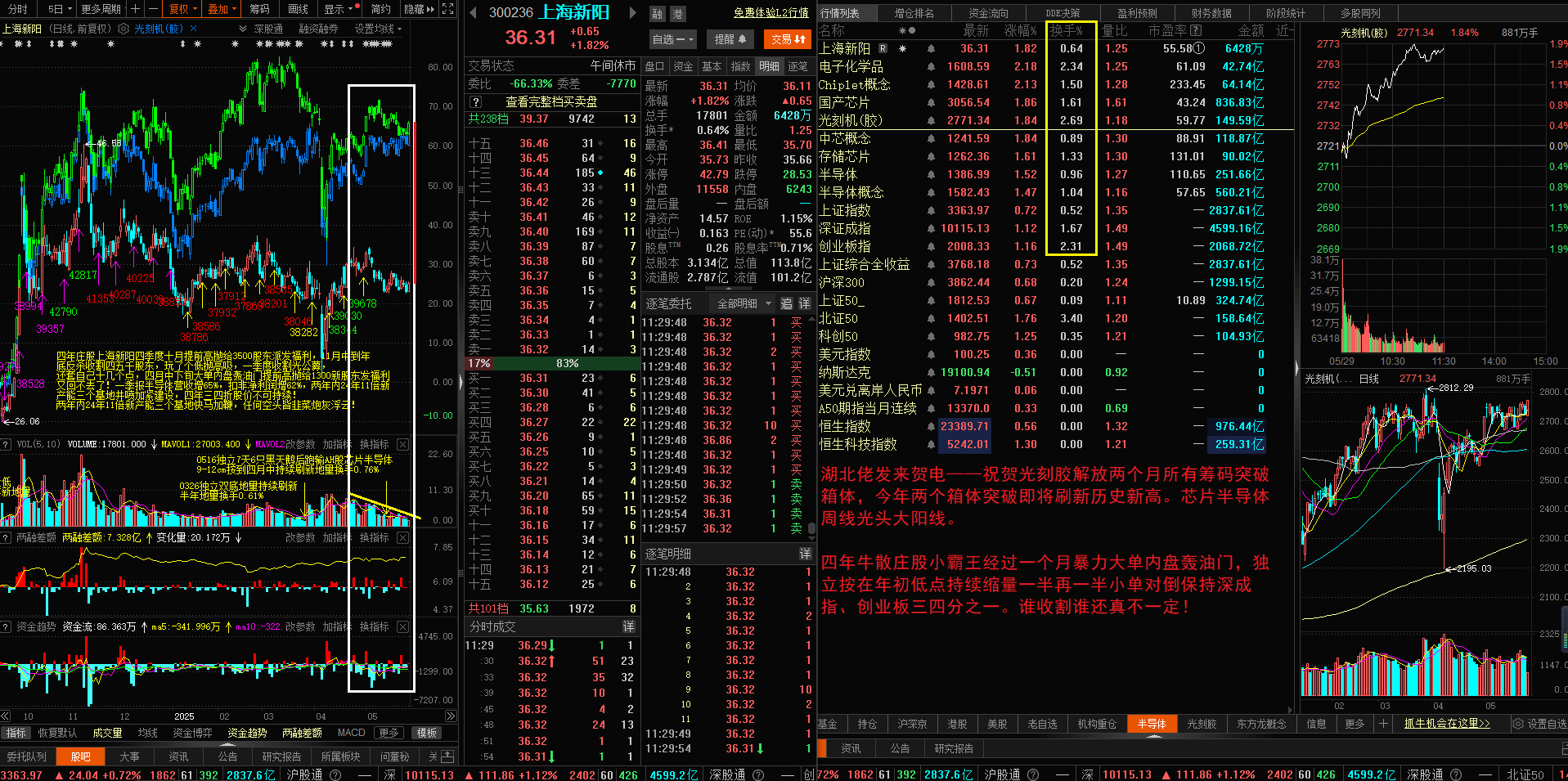The image size is (1568, 781).
Task: Click the 详 icon in 分时成交 header
Action: [628, 626]
